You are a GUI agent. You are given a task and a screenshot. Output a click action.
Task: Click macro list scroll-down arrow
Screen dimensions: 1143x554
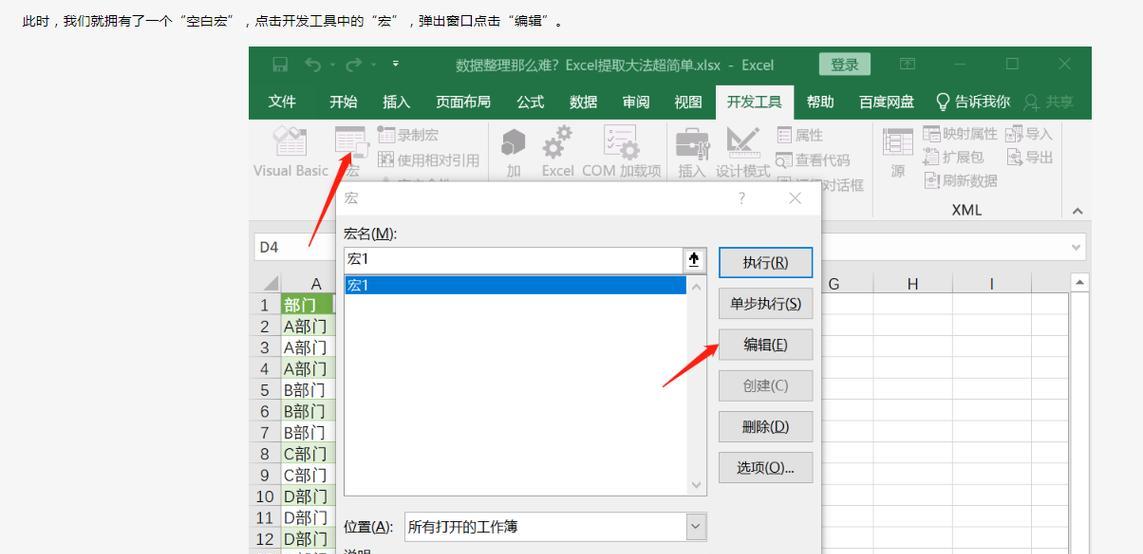[x=696, y=485]
